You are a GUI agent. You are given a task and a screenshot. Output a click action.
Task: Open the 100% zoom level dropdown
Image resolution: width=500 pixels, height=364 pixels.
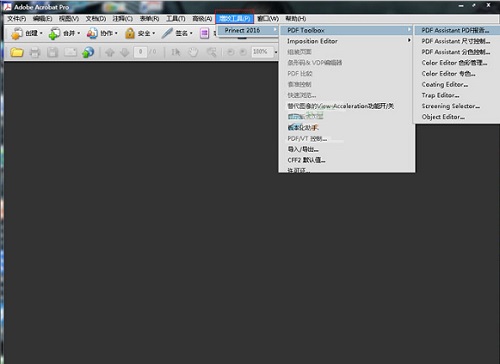point(276,52)
